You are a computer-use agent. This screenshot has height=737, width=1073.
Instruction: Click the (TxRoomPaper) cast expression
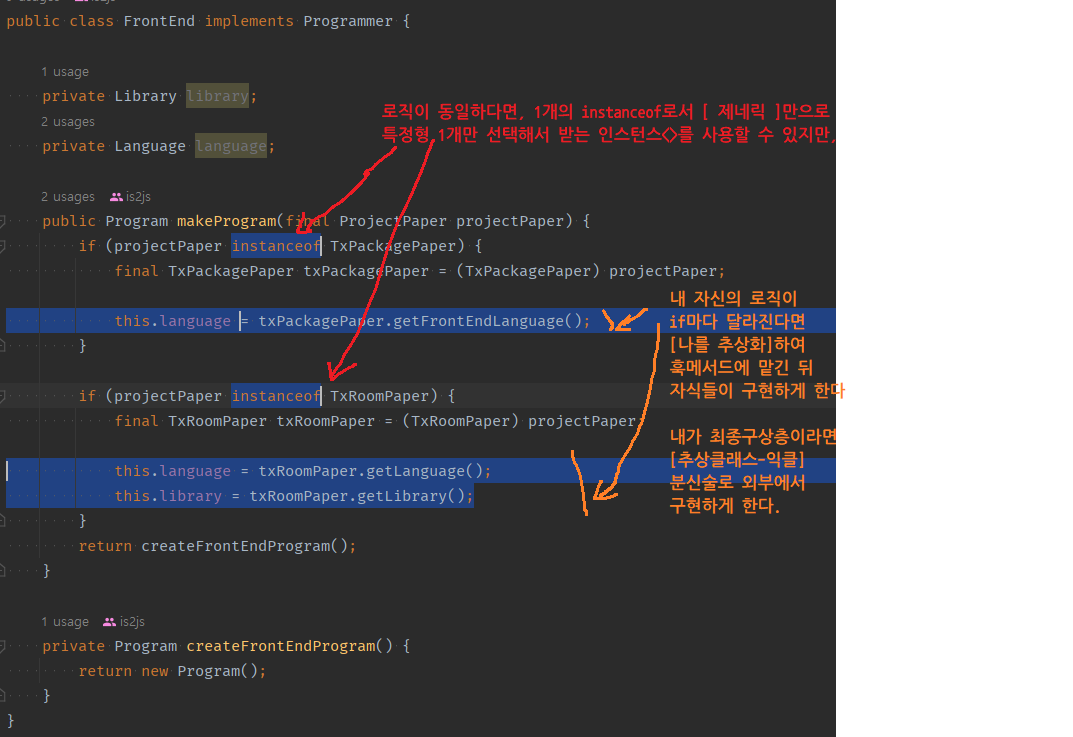coord(461,422)
